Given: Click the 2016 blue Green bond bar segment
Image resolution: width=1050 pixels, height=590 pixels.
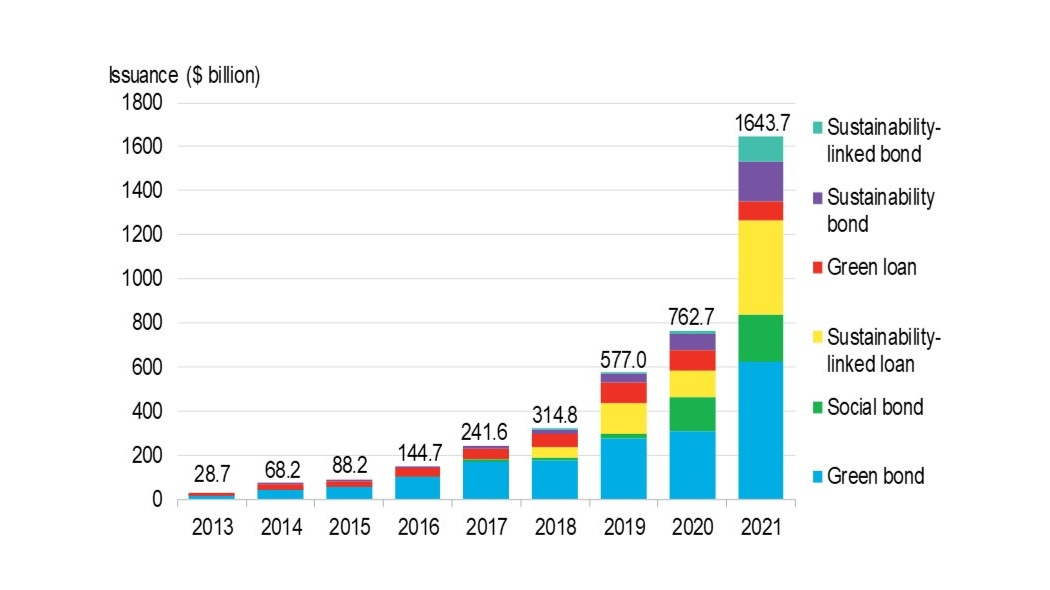Looking at the screenshot, I should (x=418, y=488).
